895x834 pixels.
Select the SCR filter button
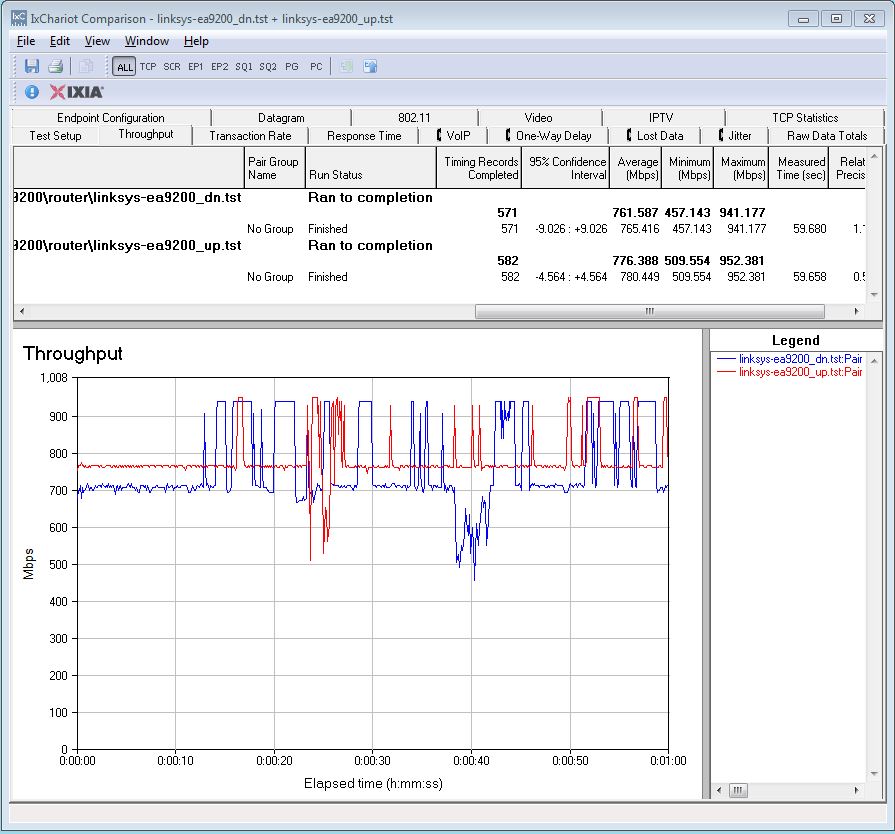(x=172, y=67)
